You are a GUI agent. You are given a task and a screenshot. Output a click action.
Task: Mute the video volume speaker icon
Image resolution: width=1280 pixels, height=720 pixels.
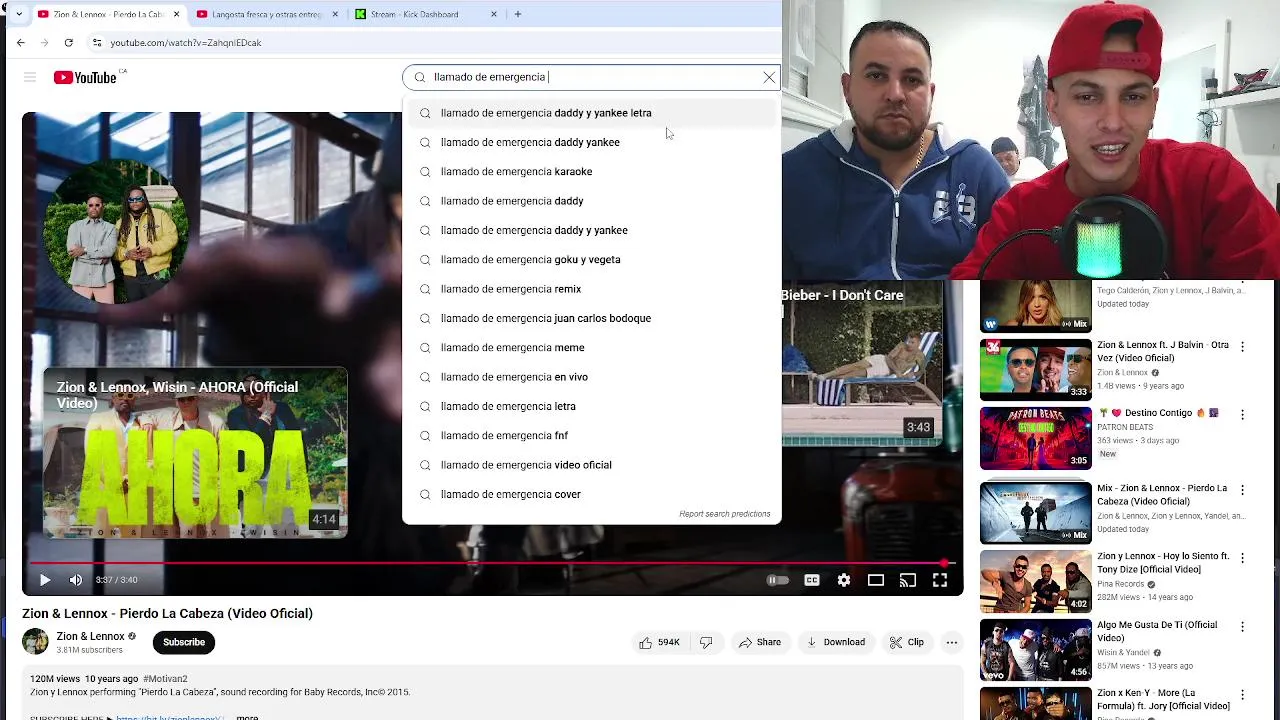[x=76, y=580]
